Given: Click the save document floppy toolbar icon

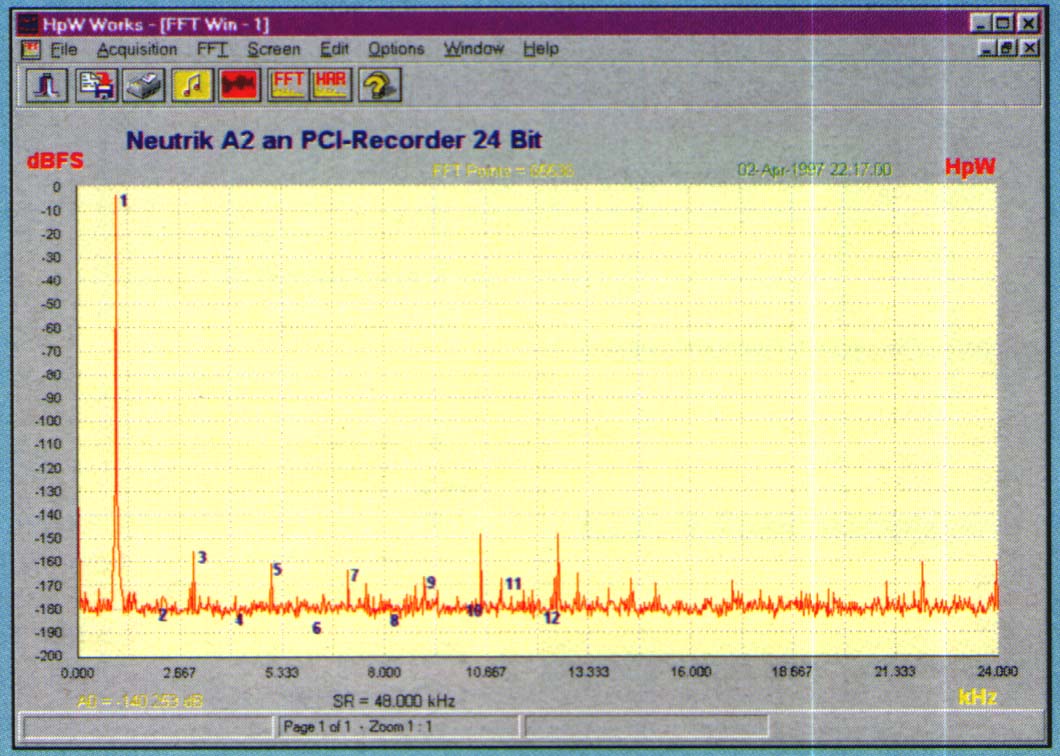Looking at the screenshot, I should [x=98, y=86].
